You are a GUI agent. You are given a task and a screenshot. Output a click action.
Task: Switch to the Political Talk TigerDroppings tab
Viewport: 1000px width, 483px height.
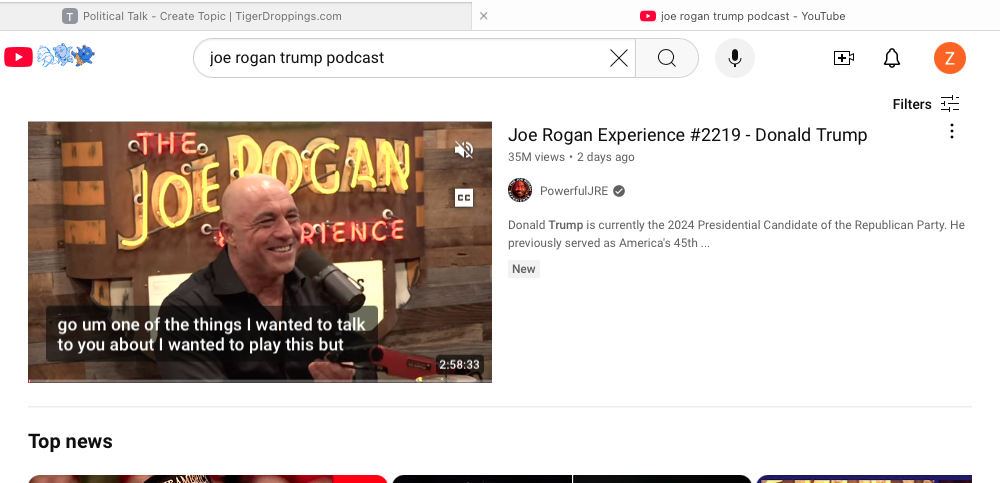[236, 16]
